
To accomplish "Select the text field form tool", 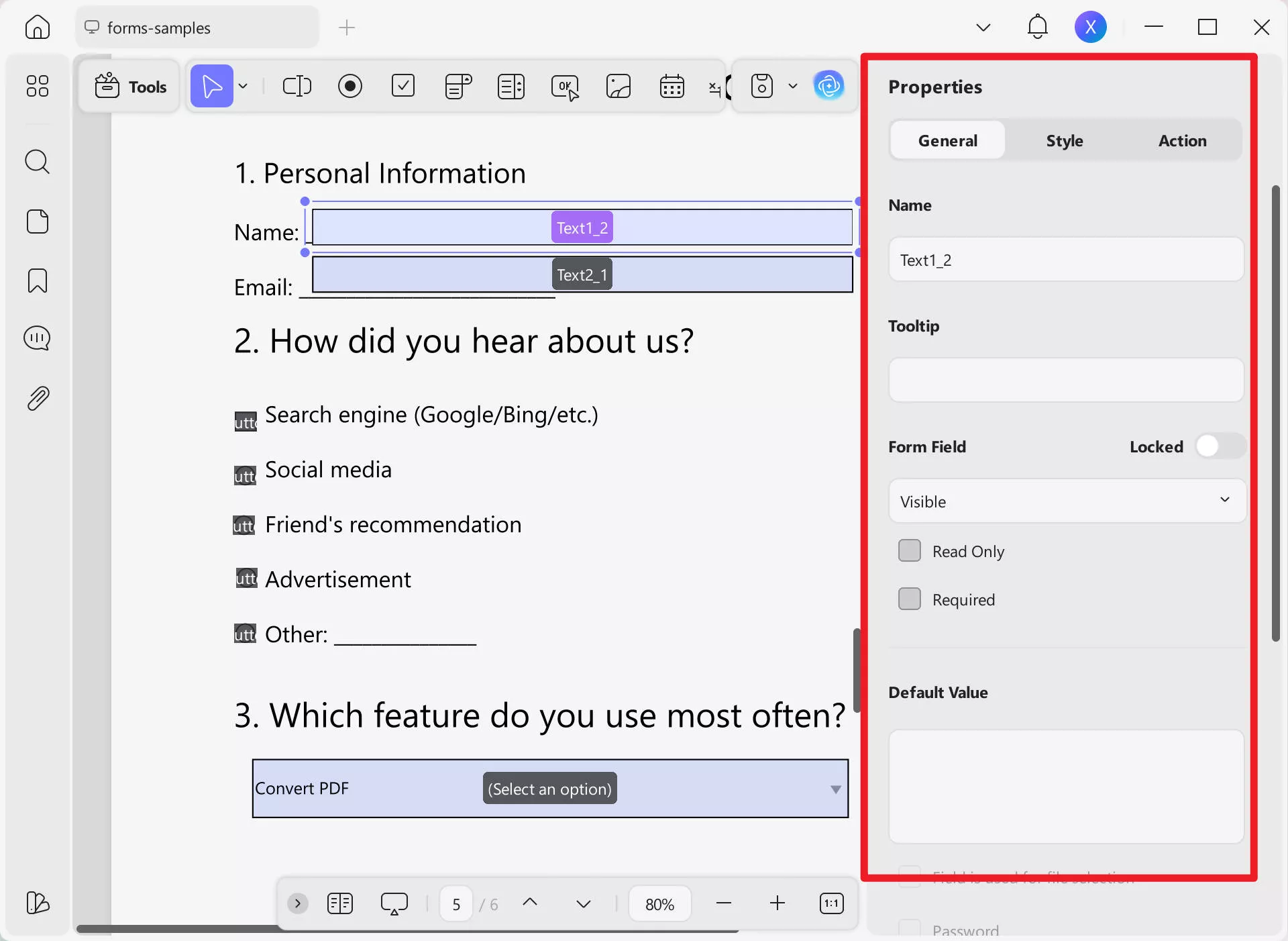I will (297, 86).
